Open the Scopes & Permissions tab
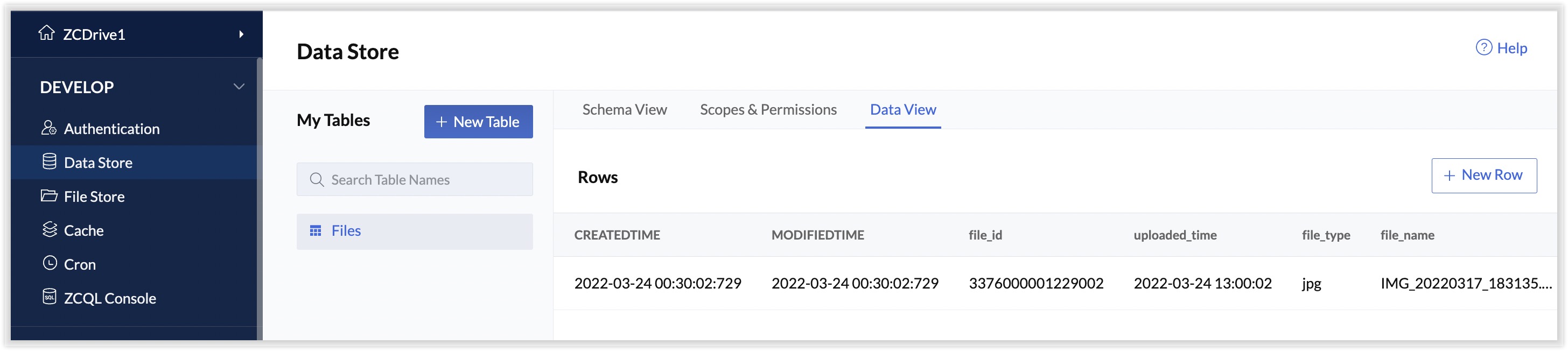 click(x=767, y=109)
